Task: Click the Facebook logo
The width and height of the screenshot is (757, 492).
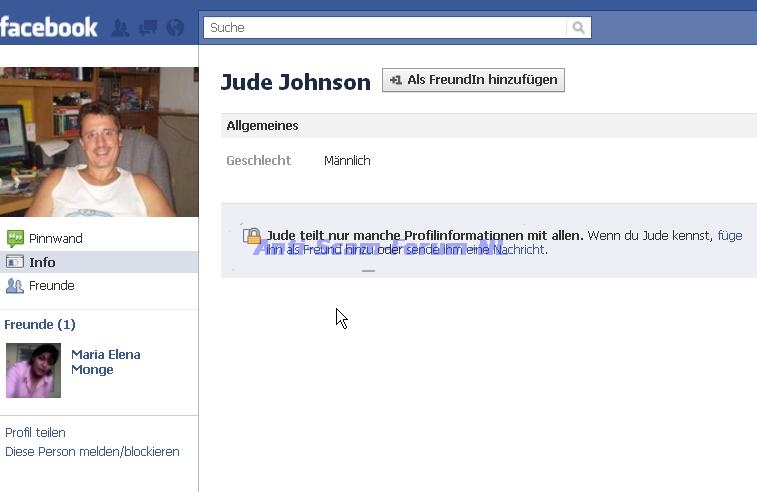Action: 48,27
